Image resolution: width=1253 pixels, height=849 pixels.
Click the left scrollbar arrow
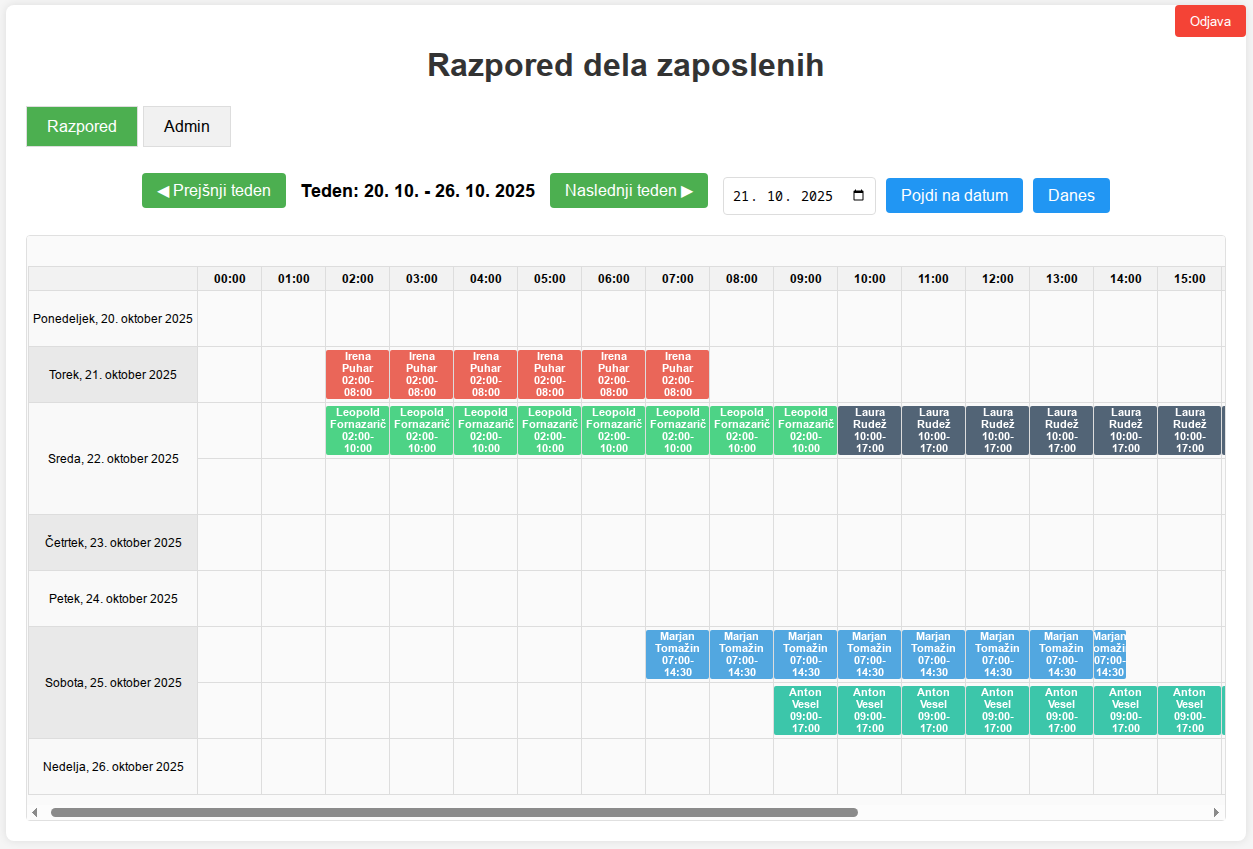35,812
